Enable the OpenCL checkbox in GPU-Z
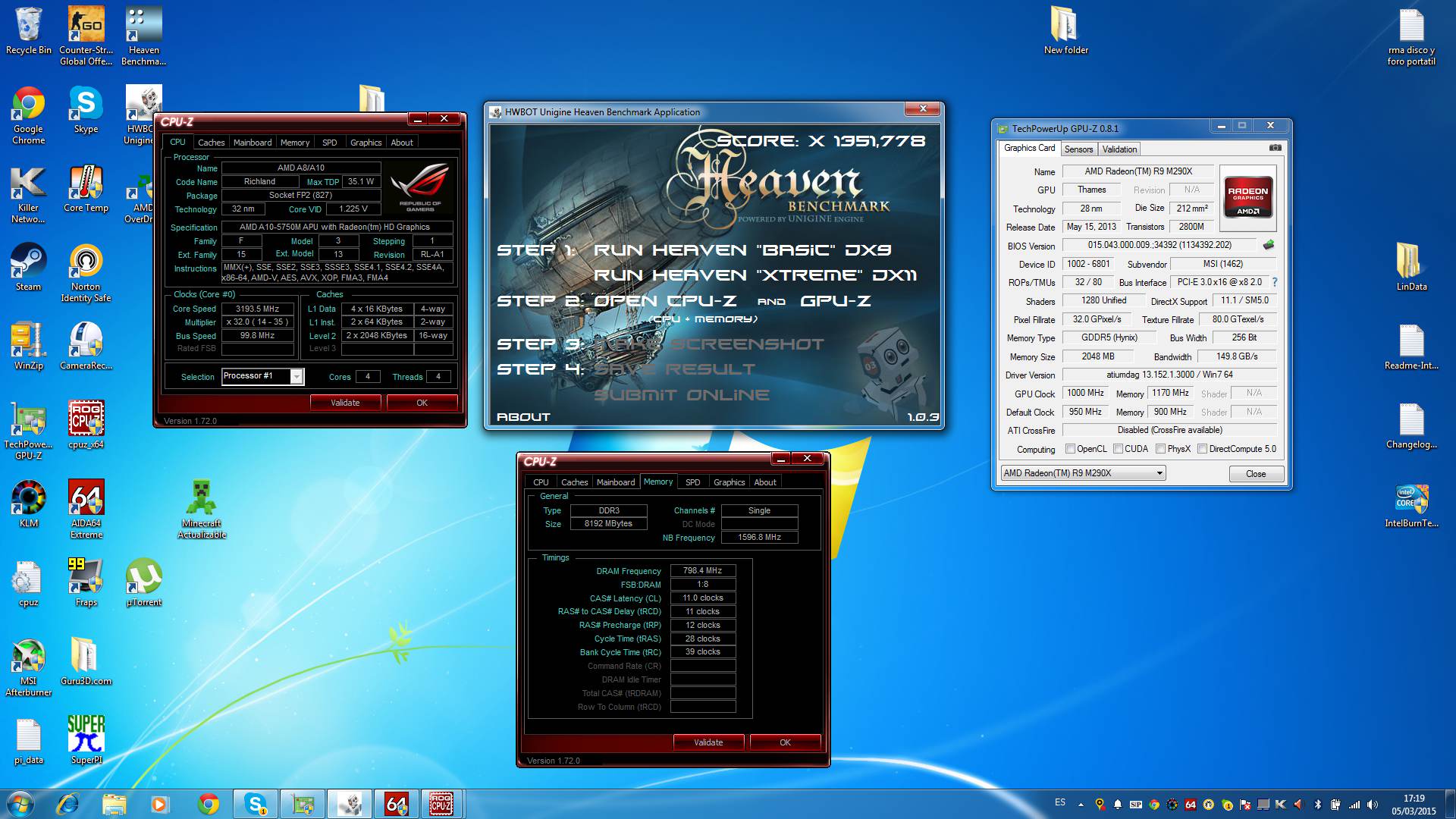Screen dimensions: 1456x819 click(x=1070, y=449)
